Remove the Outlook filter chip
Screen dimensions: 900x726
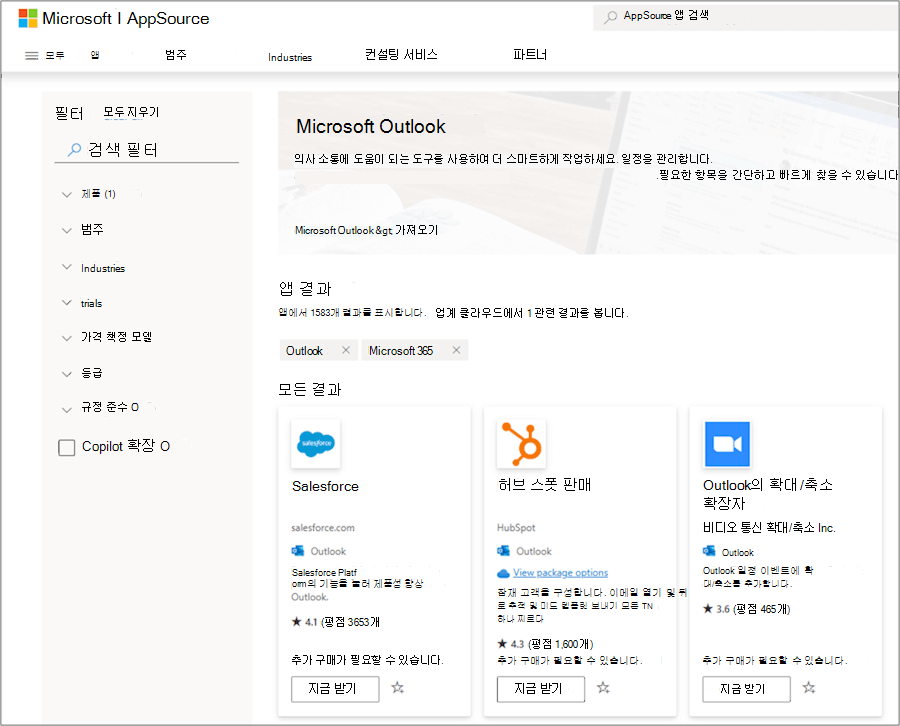point(346,350)
